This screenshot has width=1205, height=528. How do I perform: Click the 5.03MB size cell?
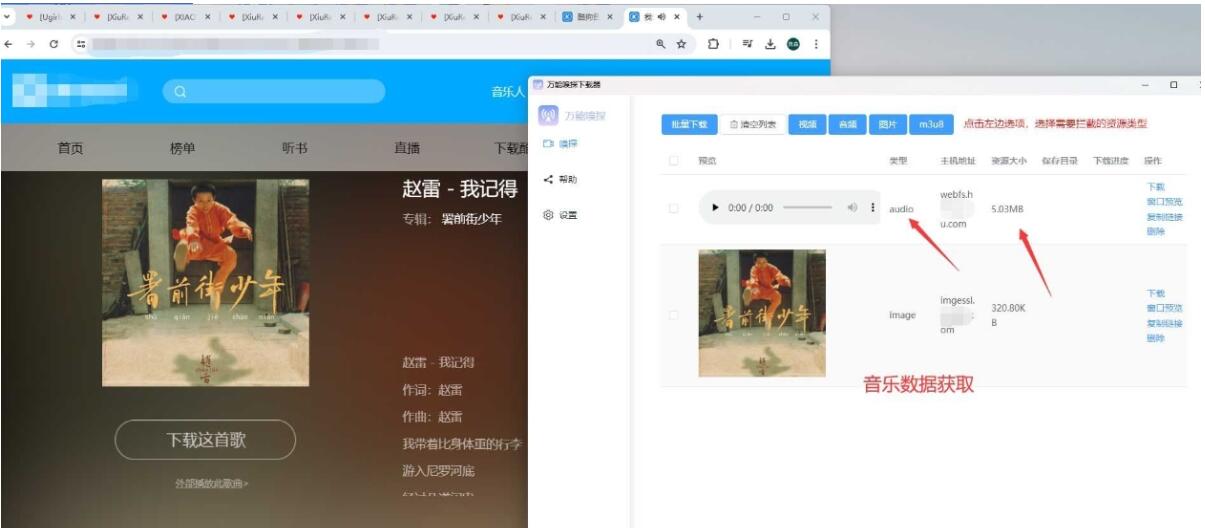1007,209
